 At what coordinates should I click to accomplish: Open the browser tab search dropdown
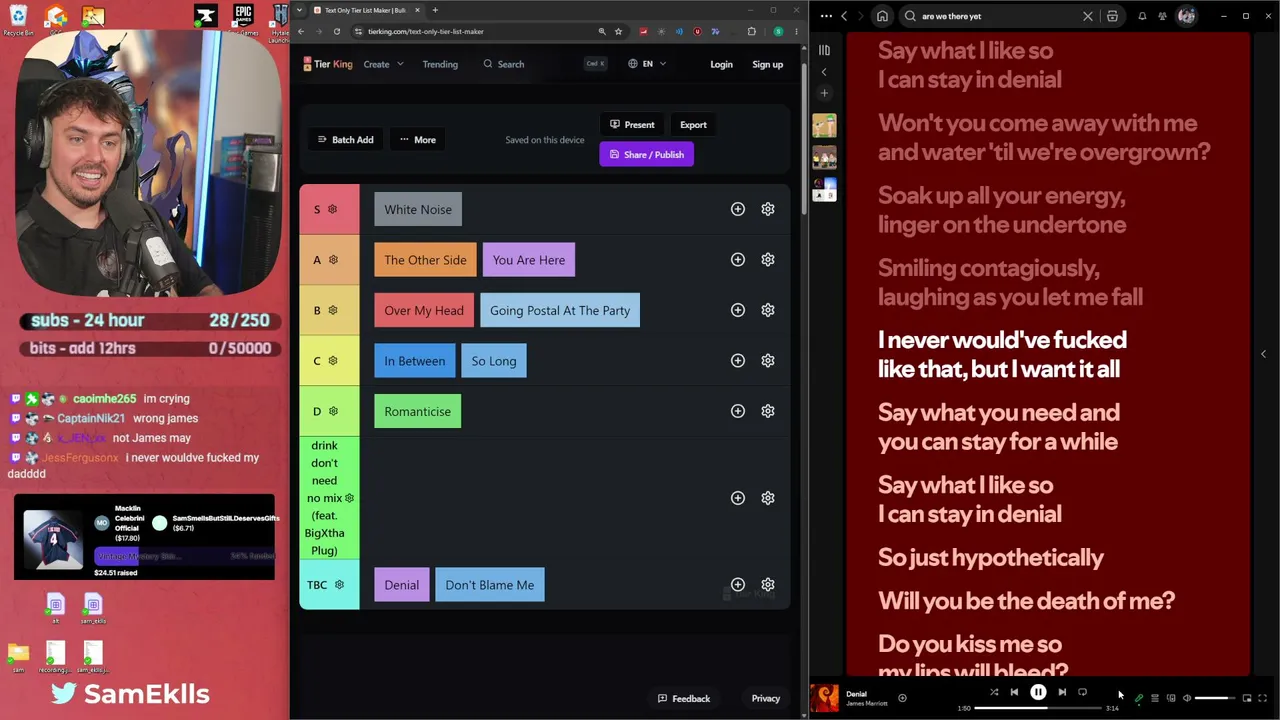point(300,10)
